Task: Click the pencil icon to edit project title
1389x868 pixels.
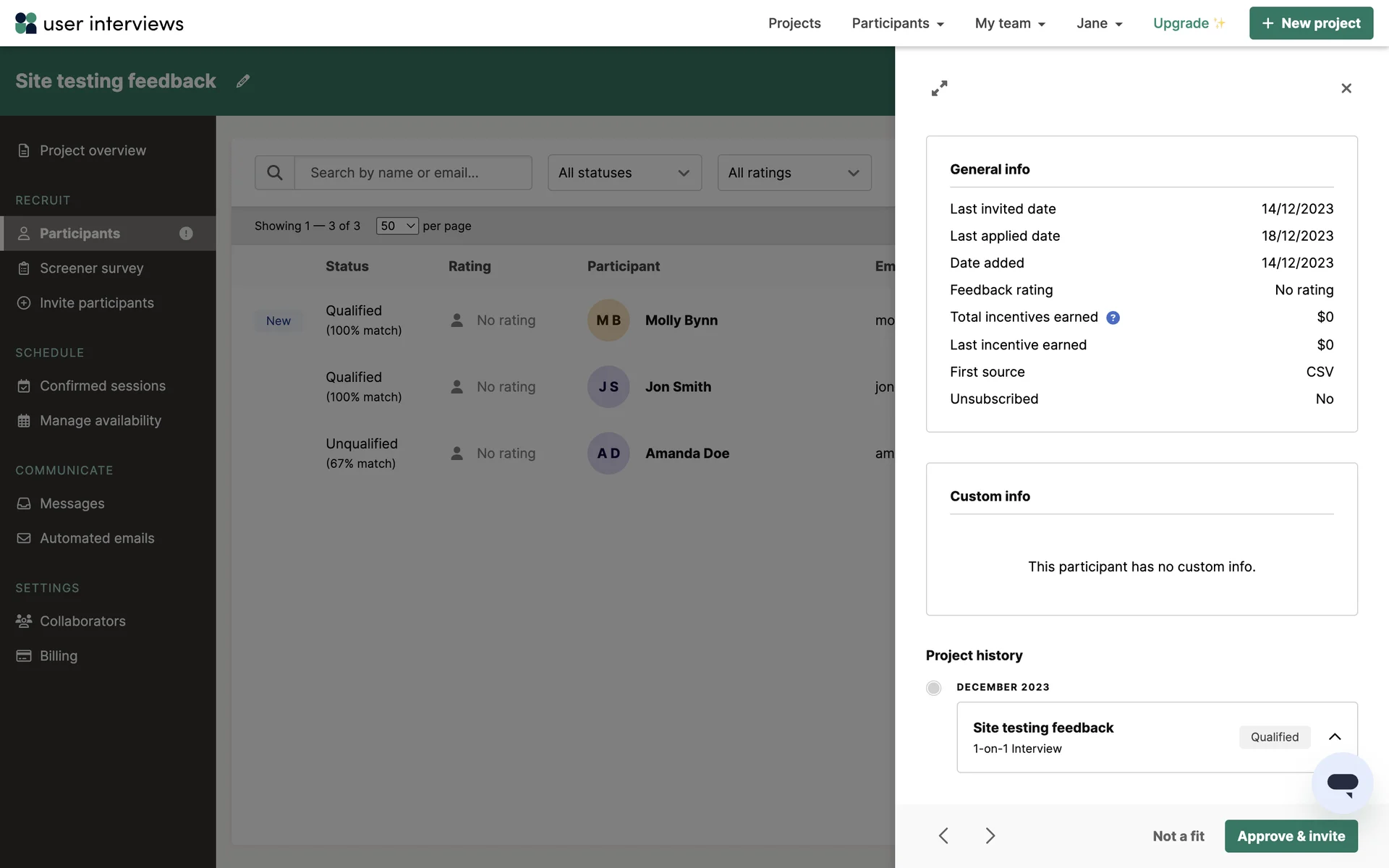Action: tap(243, 81)
